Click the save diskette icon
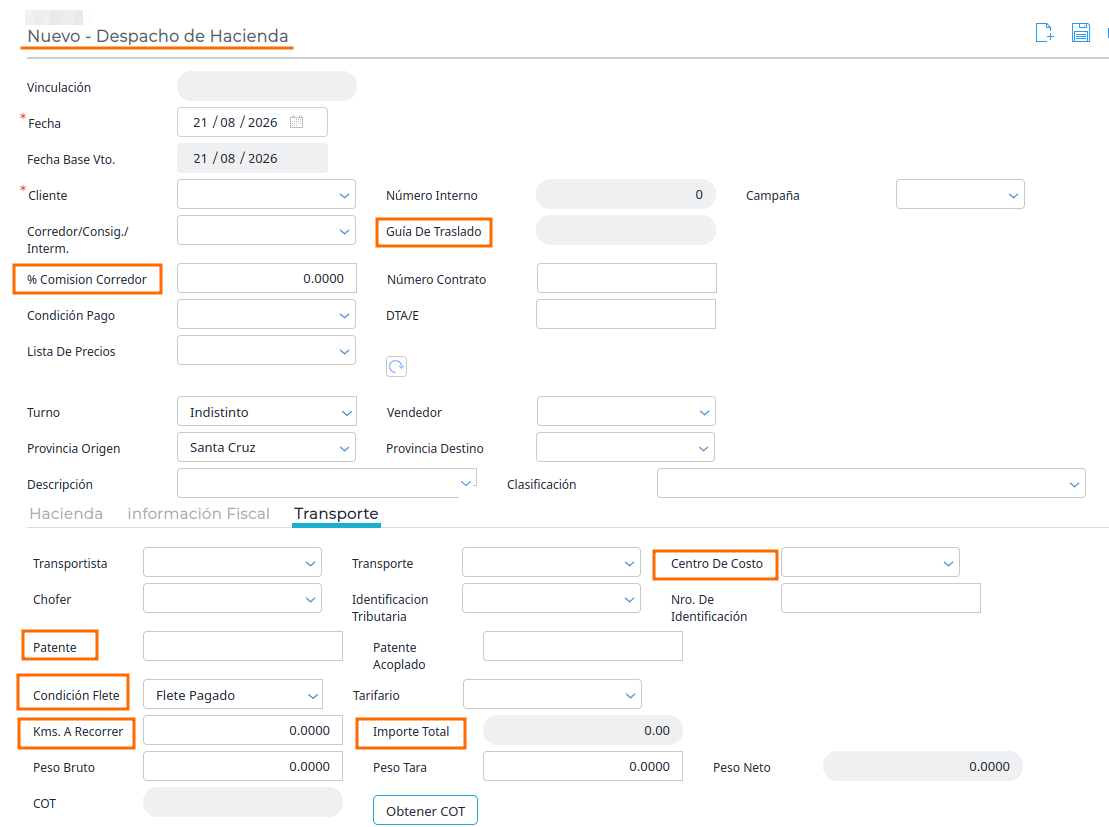The height and width of the screenshot is (827, 1109). pos(1080,33)
